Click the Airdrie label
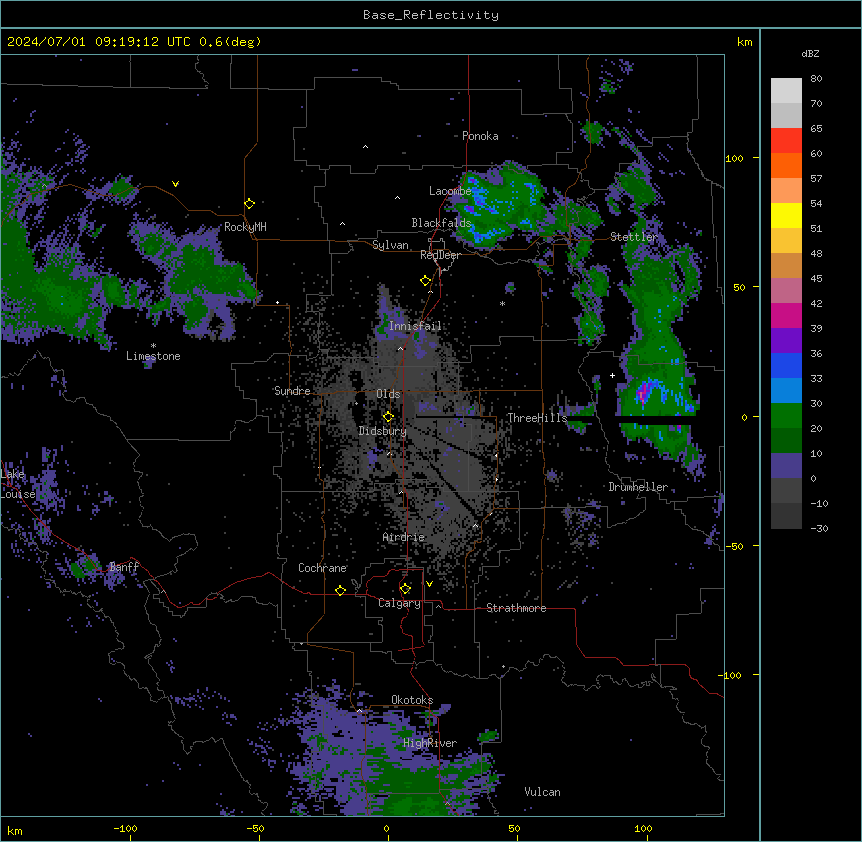The height and width of the screenshot is (842, 862). (404, 537)
